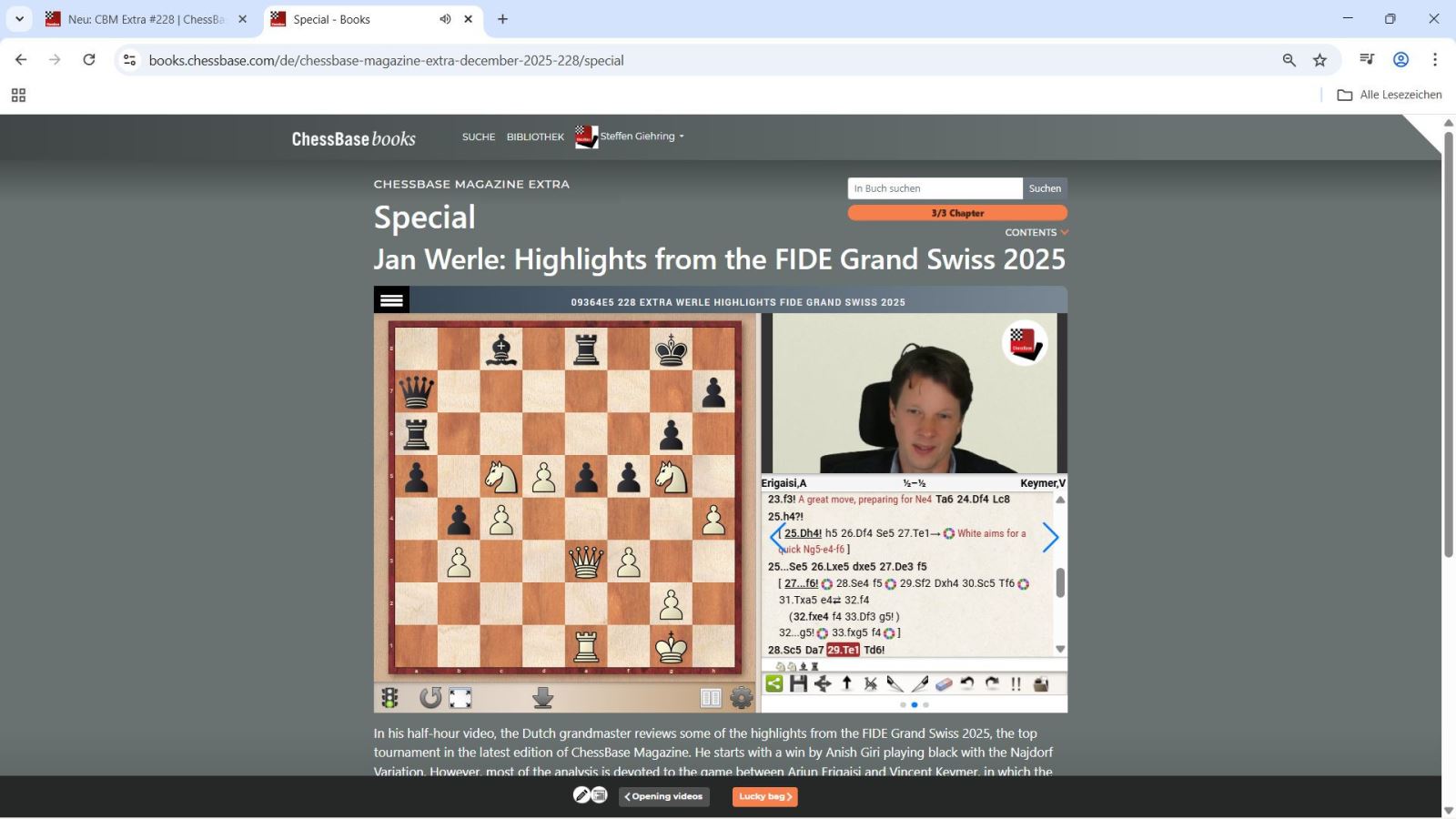Toggle the traffic light engine icon
Screen dimensions: 1456x819
(x=389, y=698)
